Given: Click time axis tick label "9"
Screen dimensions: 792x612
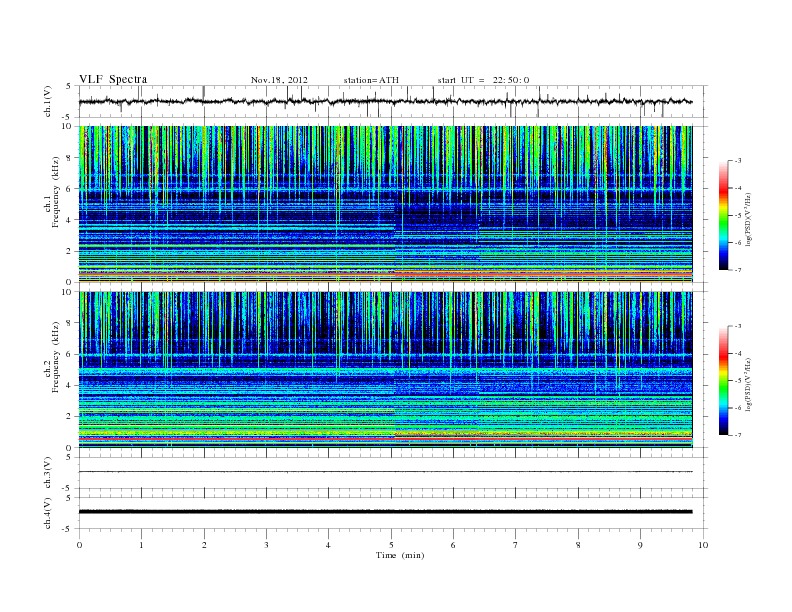Looking at the screenshot, I should click(x=640, y=545).
